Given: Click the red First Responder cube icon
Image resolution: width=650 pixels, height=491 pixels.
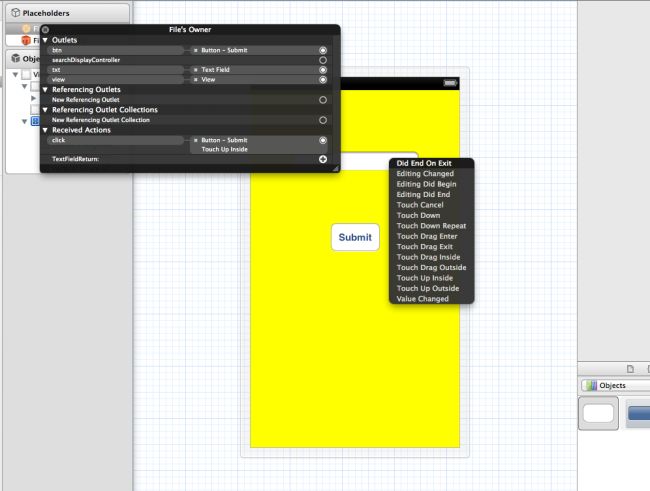Looking at the screenshot, I should point(26,40).
